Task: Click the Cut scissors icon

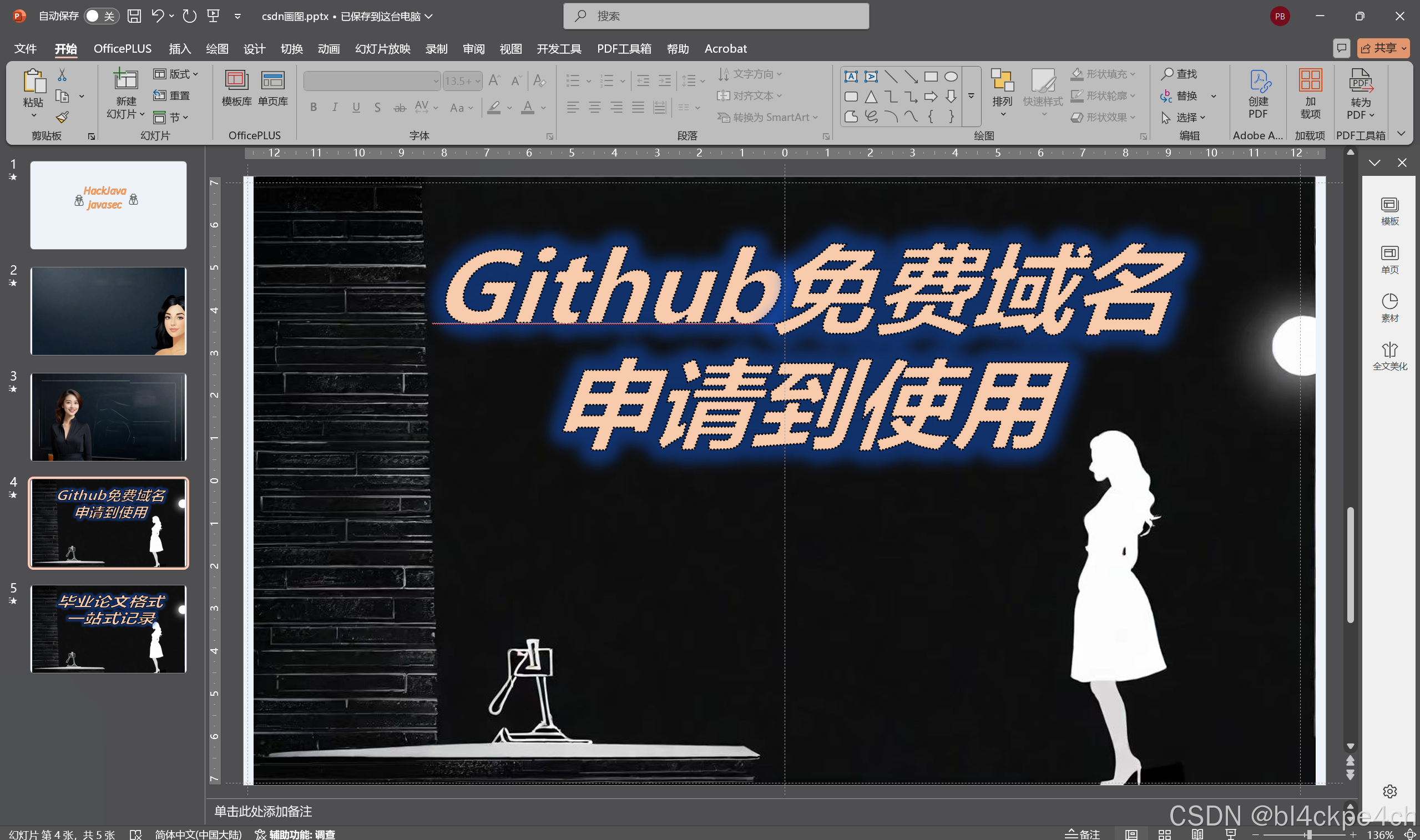Action: point(62,75)
